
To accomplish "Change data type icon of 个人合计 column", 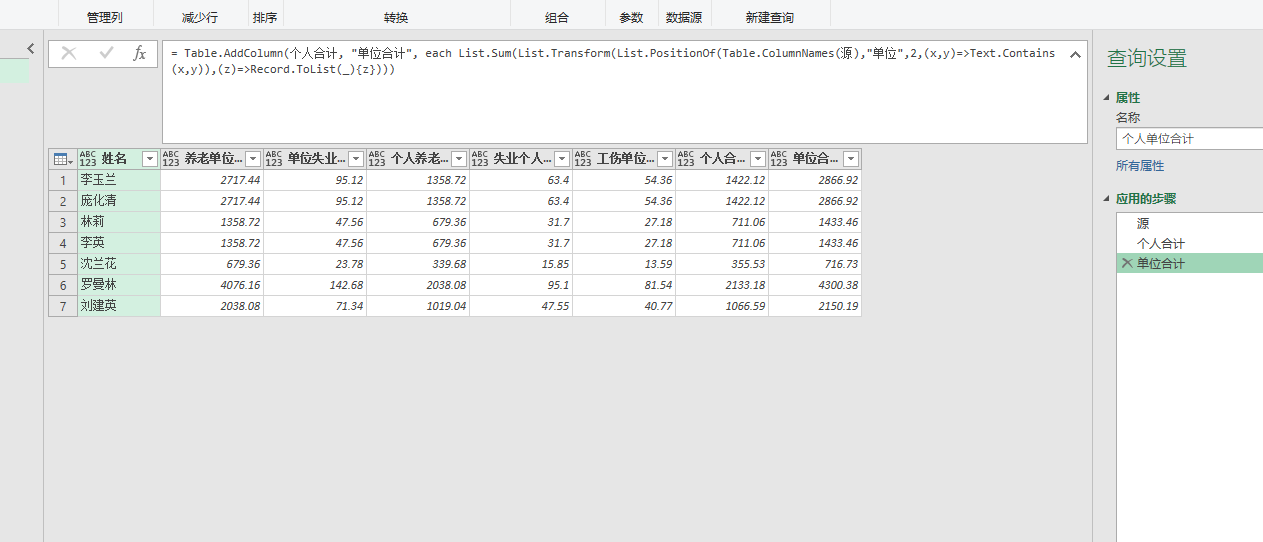I will click(x=686, y=159).
